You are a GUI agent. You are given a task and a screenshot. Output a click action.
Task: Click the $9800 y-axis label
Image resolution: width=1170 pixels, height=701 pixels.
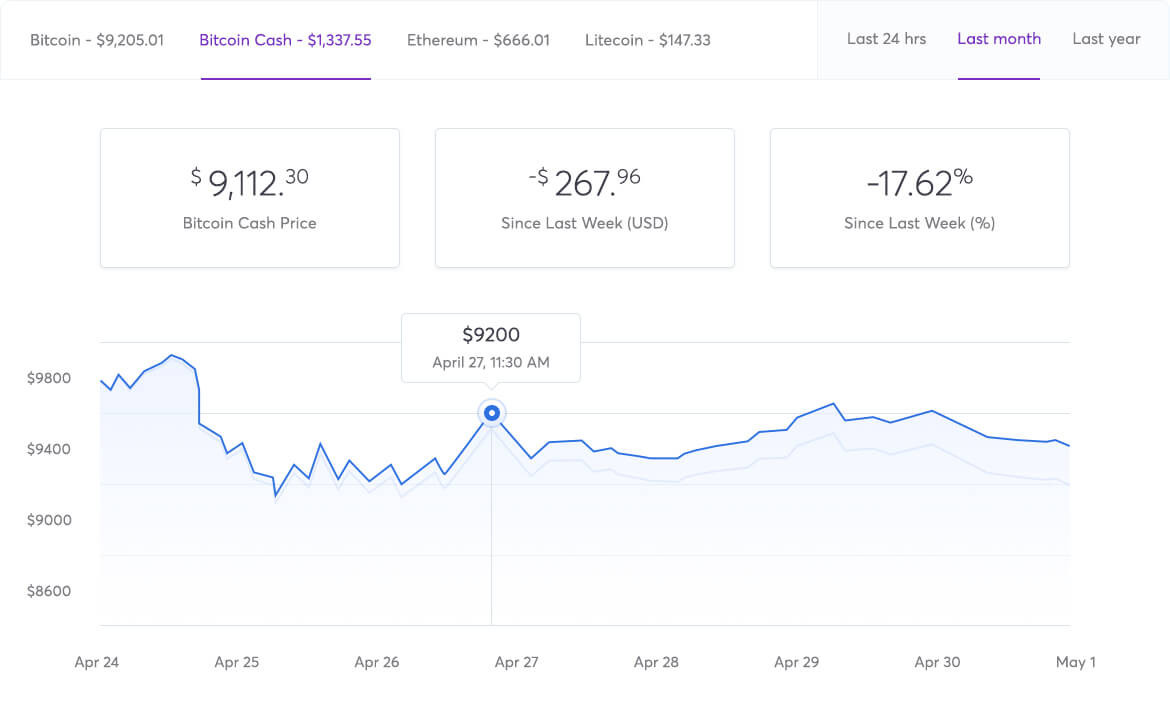[49, 378]
